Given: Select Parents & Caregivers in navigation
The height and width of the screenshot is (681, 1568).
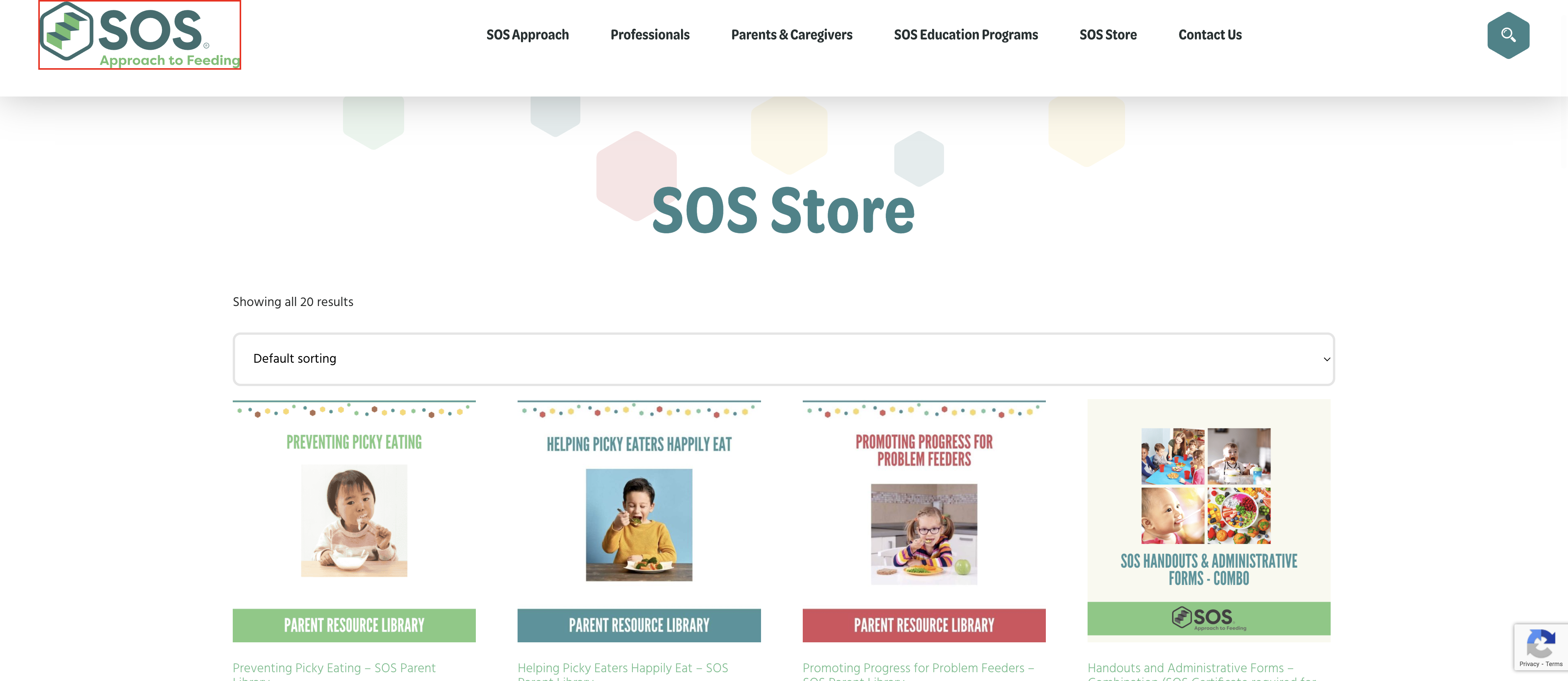Looking at the screenshot, I should pos(791,35).
